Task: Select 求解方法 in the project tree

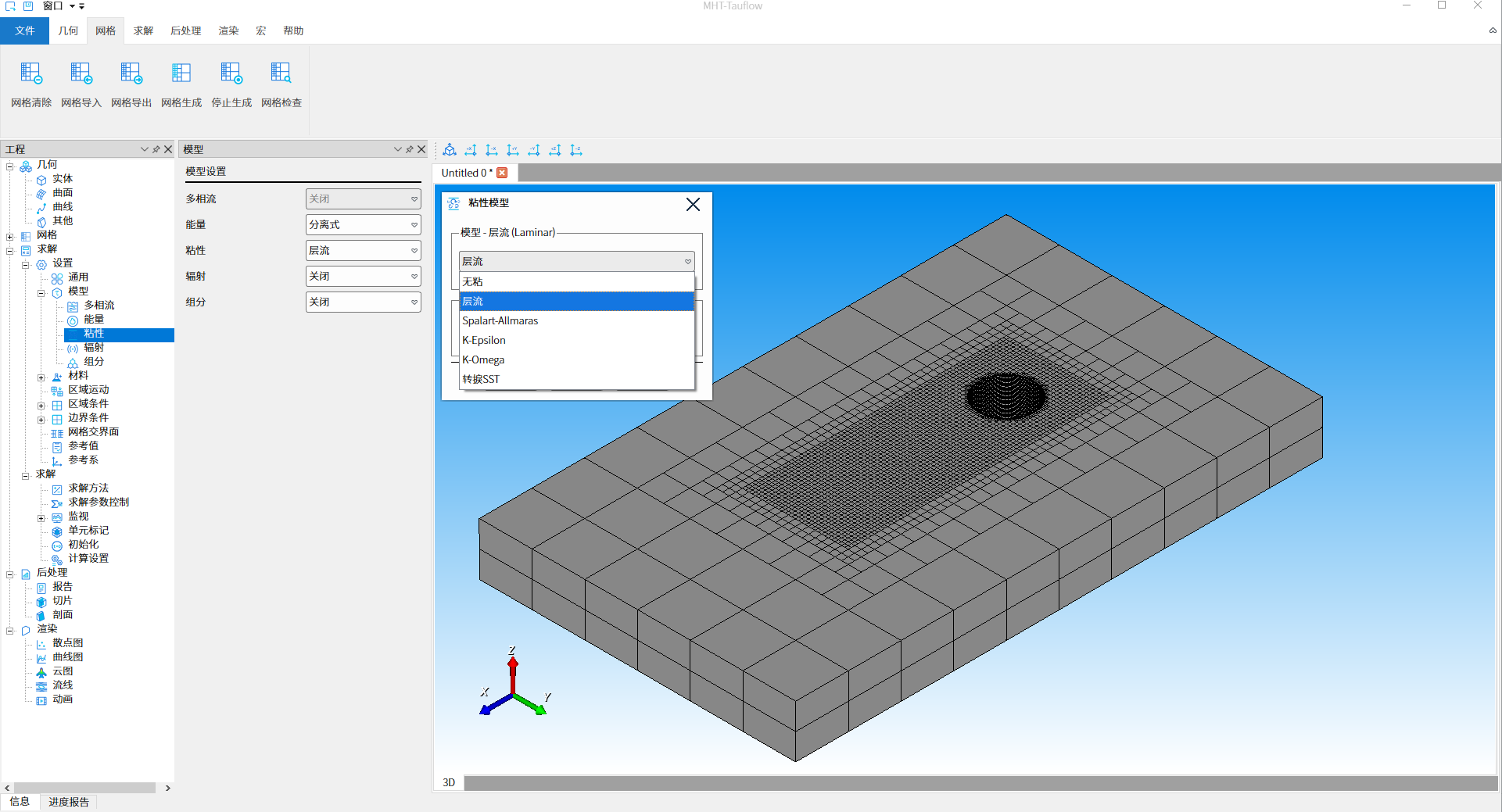Action: 88,488
